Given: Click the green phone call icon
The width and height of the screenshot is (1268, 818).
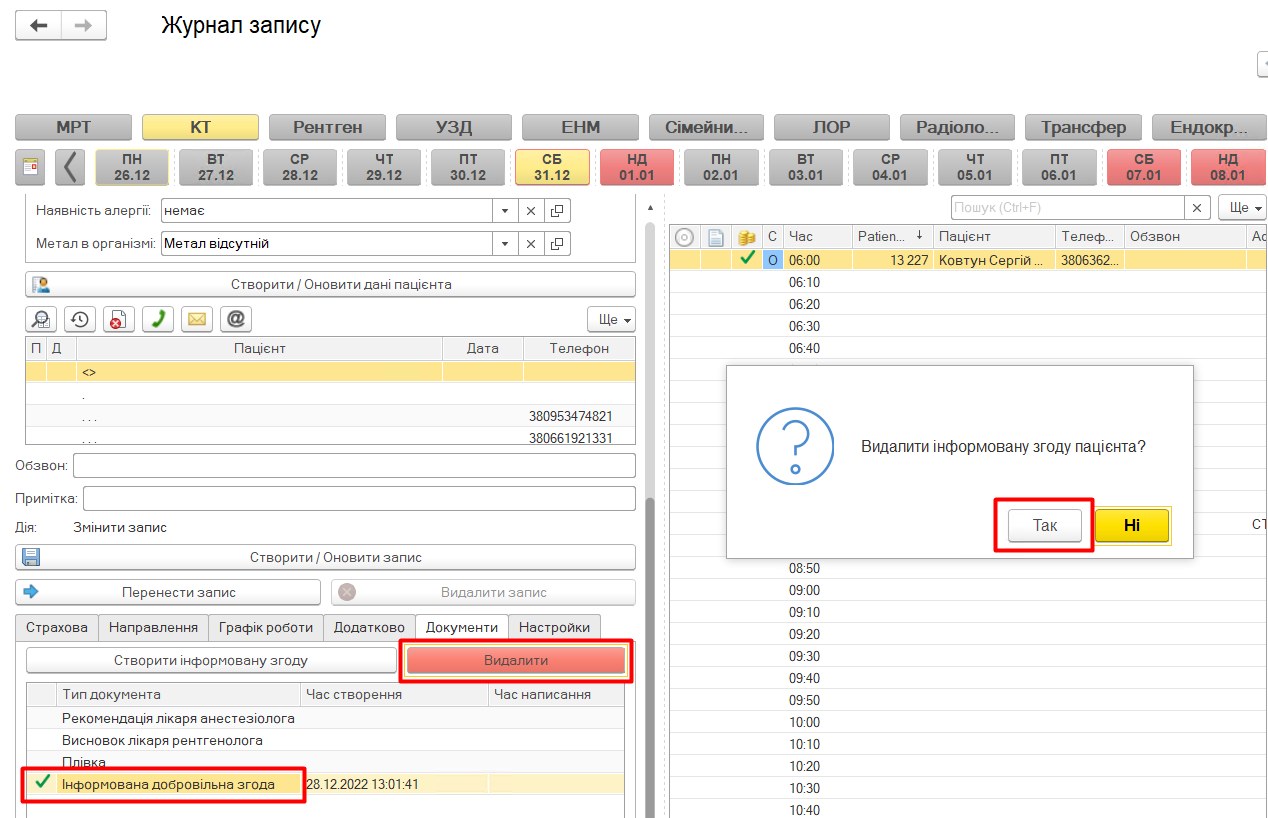Looking at the screenshot, I should pyautogui.click(x=158, y=319).
